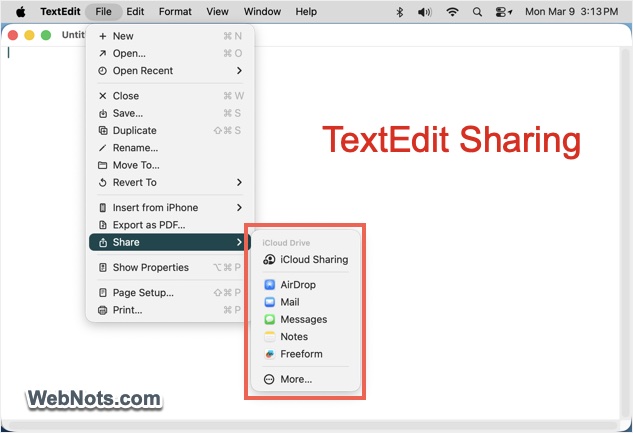Open the TextEdit application menu
This screenshot has height=433, width=633.
[60, 12]
